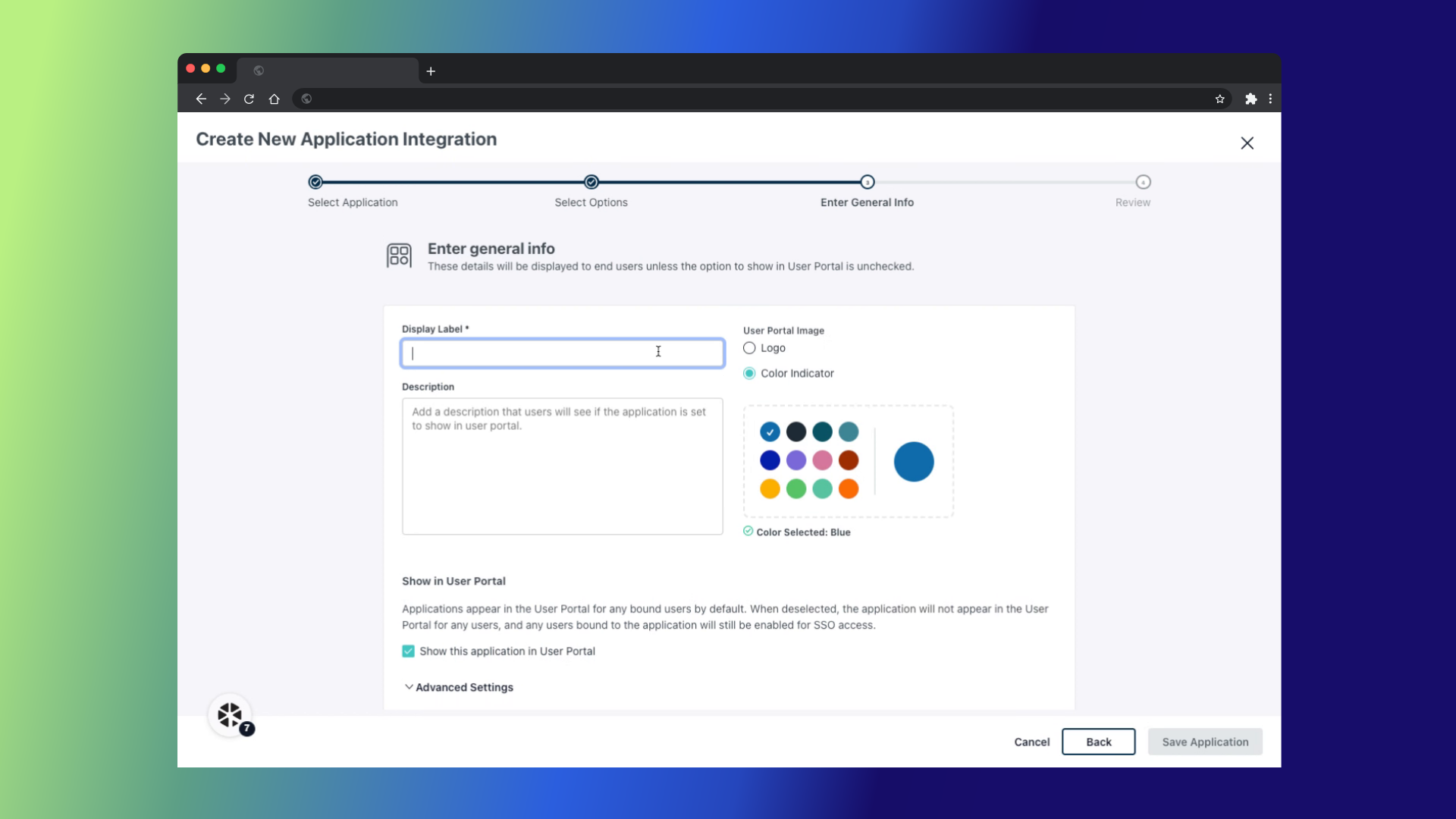Image resolution: width=1456 pixels, height=819 pixels.
Task: Click the browser home icon
Action: (x=275, y=99)
